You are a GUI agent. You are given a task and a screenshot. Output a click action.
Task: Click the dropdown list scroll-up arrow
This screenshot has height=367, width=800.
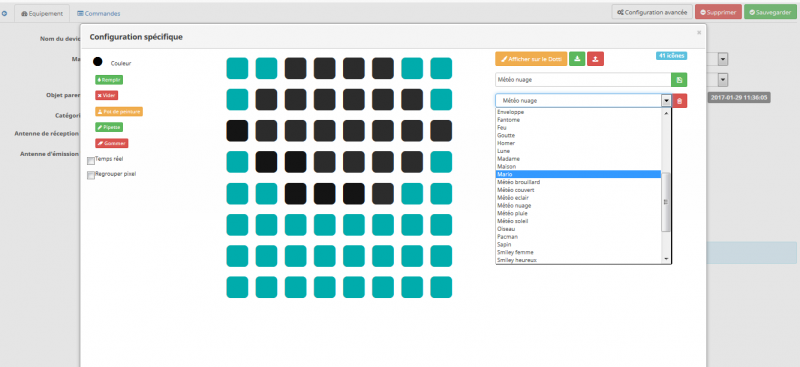pyautogui.click(x=666, y=112)
